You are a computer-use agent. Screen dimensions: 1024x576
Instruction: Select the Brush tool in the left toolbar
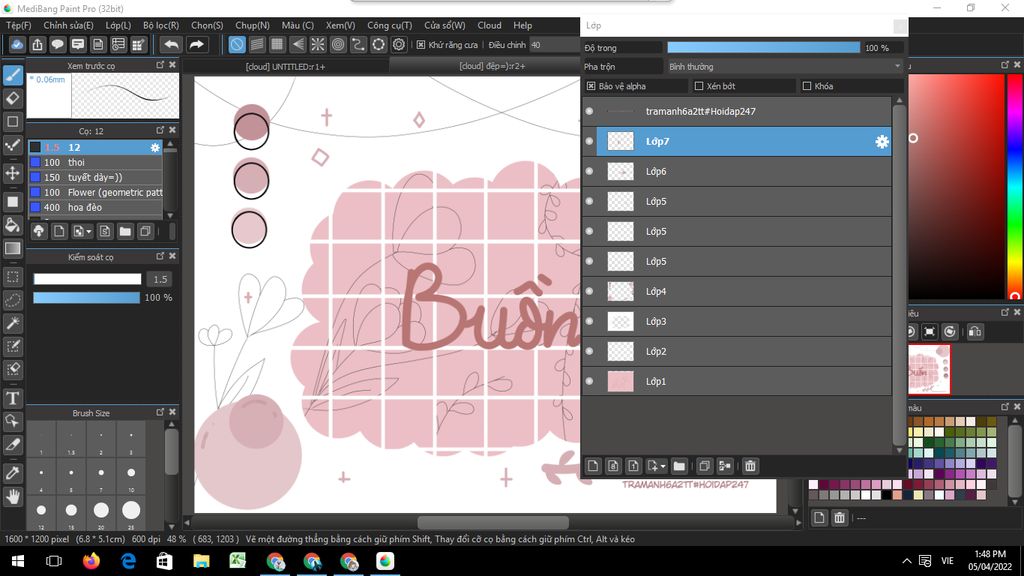13,75
